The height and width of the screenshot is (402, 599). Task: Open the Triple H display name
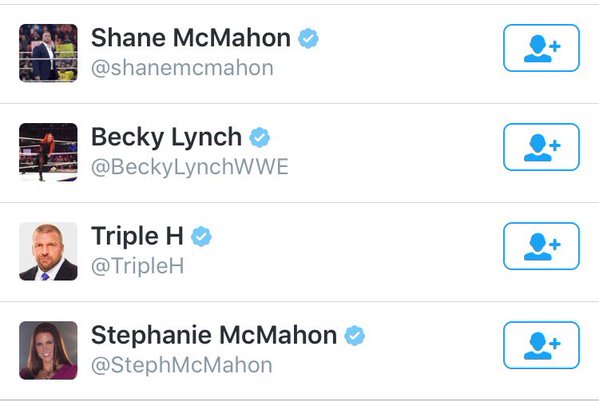[138, 237]
